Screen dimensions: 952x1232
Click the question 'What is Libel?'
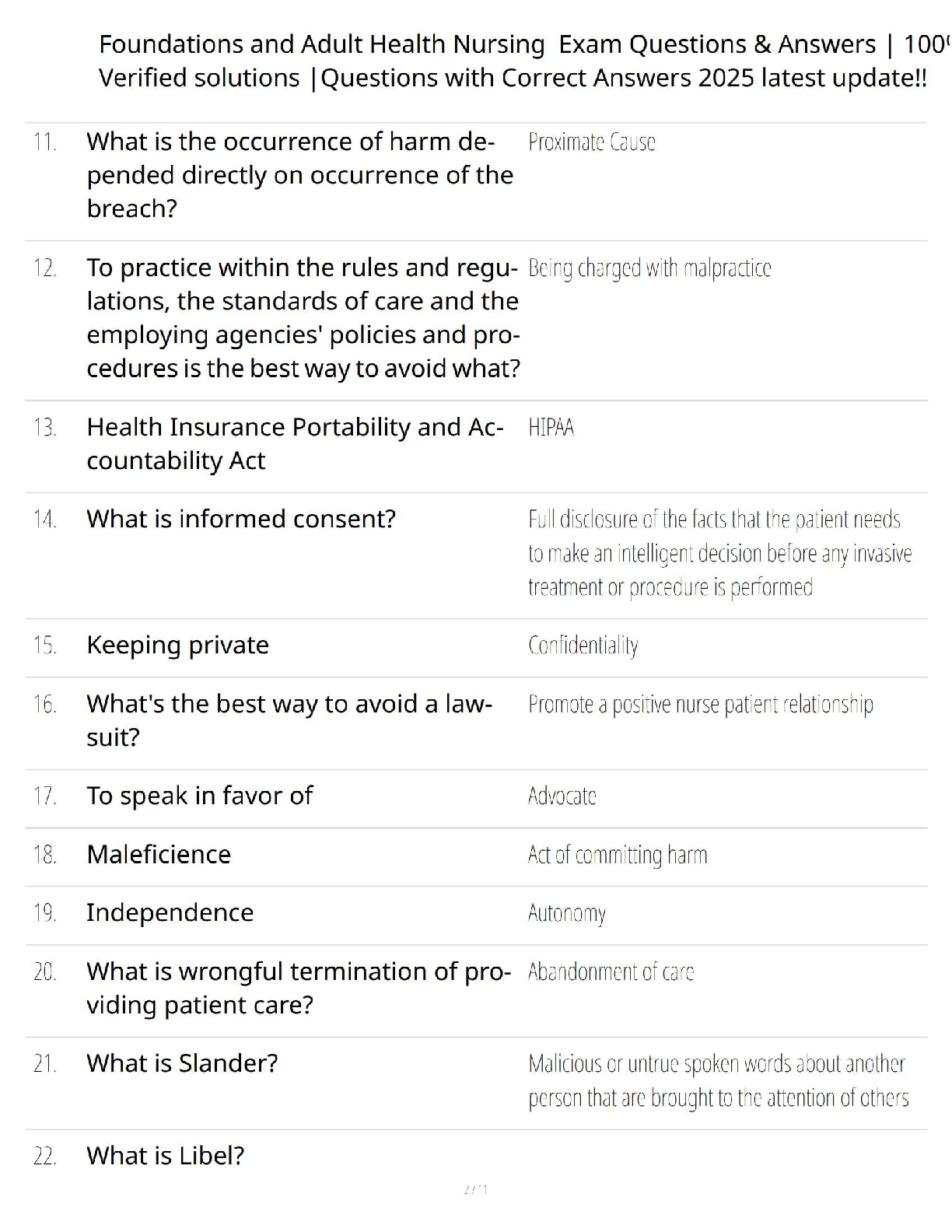point(165,1157)
